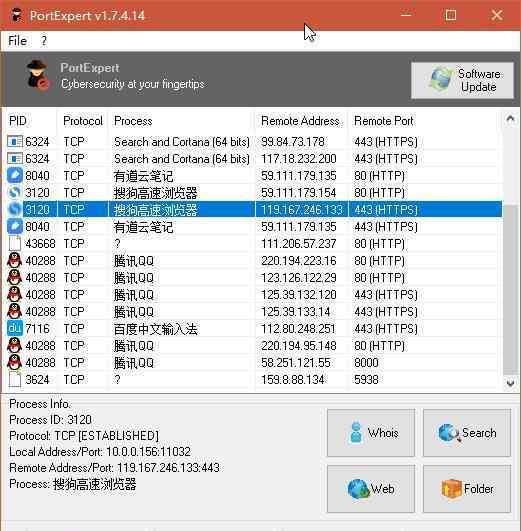Viewport: 521px width, 531px height.
Task: Close the PortExpert window
Action: (x=497, y=15)
